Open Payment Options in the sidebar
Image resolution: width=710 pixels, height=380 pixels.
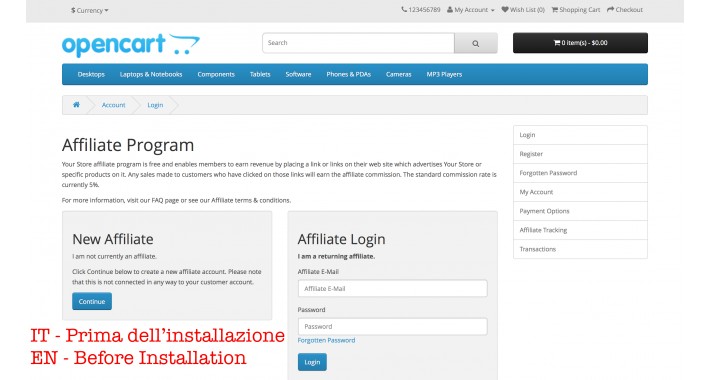[580, 211]
